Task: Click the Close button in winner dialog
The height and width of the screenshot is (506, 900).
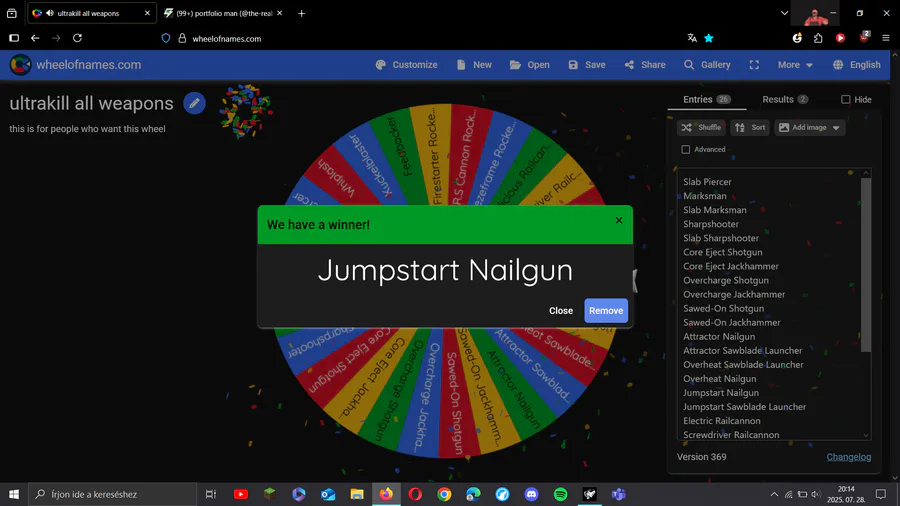Action: point(561,310)
